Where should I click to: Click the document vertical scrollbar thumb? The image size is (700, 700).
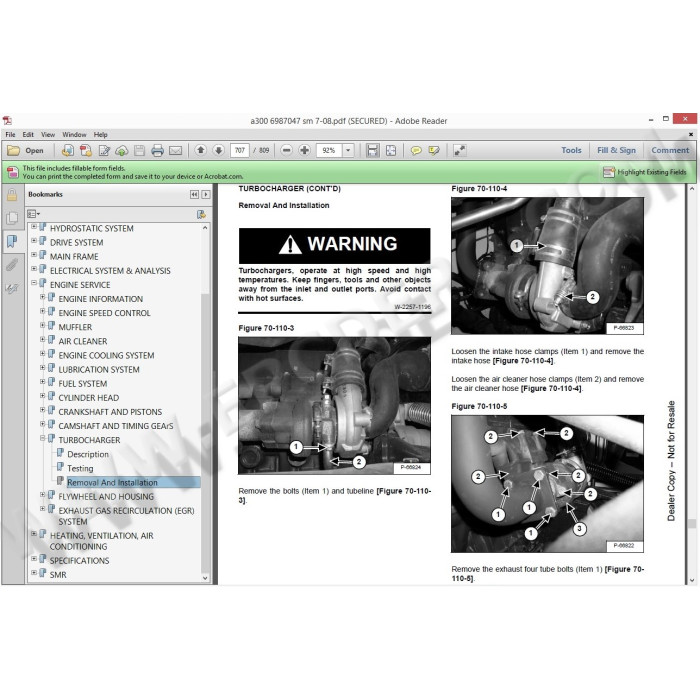692,523
